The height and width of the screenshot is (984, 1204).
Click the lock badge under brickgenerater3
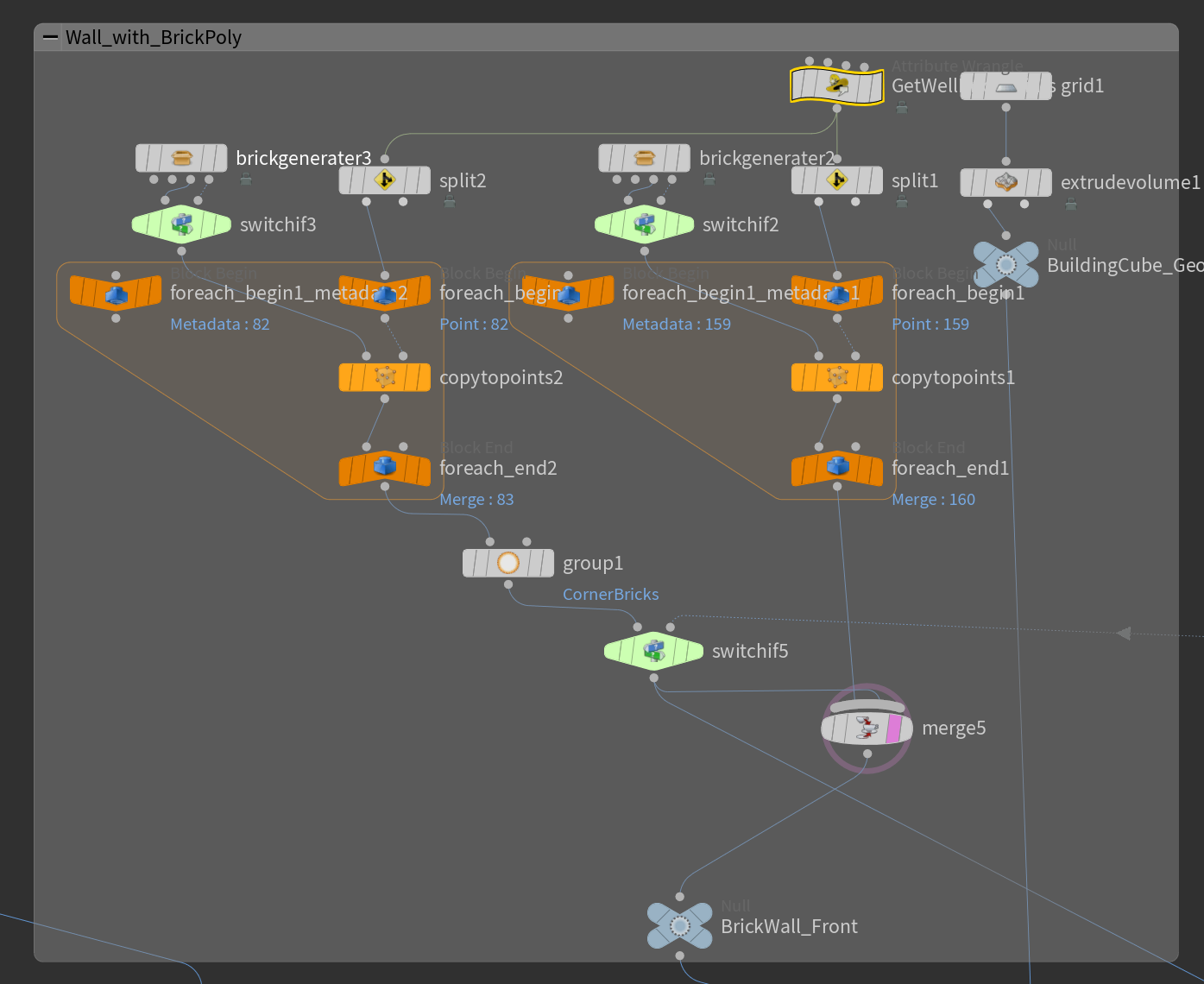click(x=246, y=180)
